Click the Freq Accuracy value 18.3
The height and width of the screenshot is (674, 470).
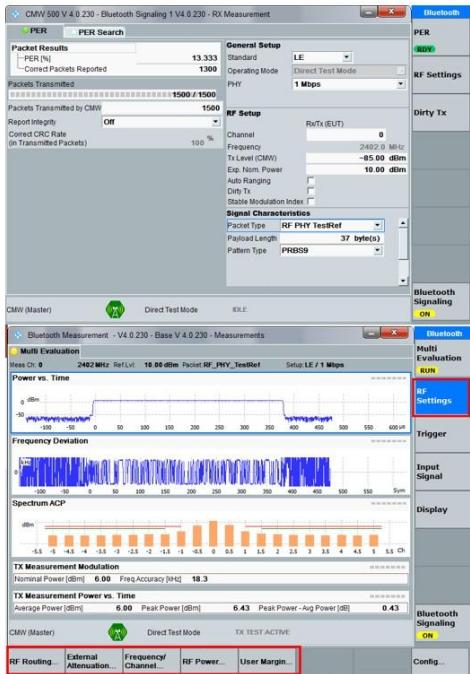[x=200, y=579]
